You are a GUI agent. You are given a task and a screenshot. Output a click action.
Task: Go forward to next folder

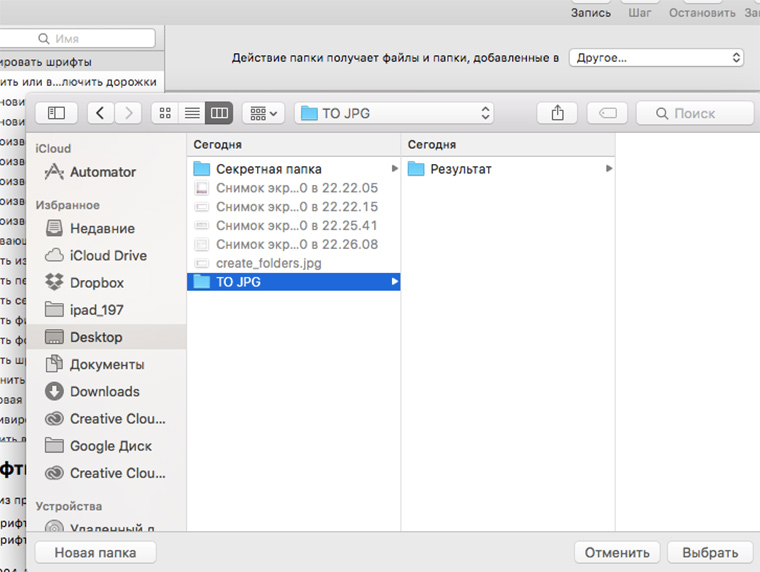[x=128, y=113]
